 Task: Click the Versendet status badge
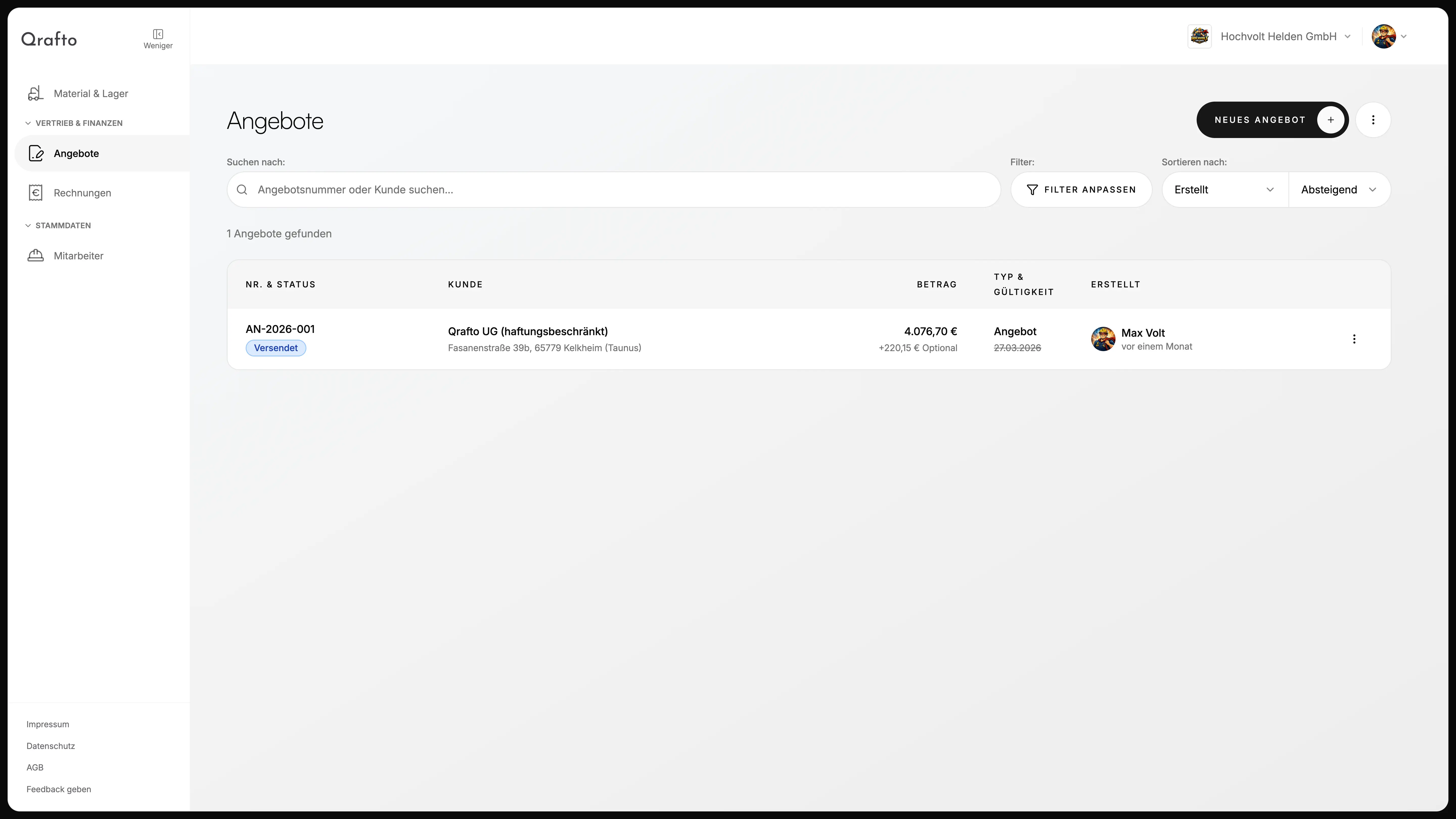(x=276, y=348)
